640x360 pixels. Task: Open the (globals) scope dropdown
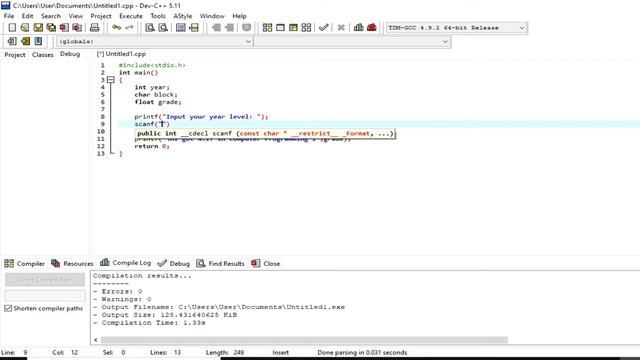click(x=154, y=41)
